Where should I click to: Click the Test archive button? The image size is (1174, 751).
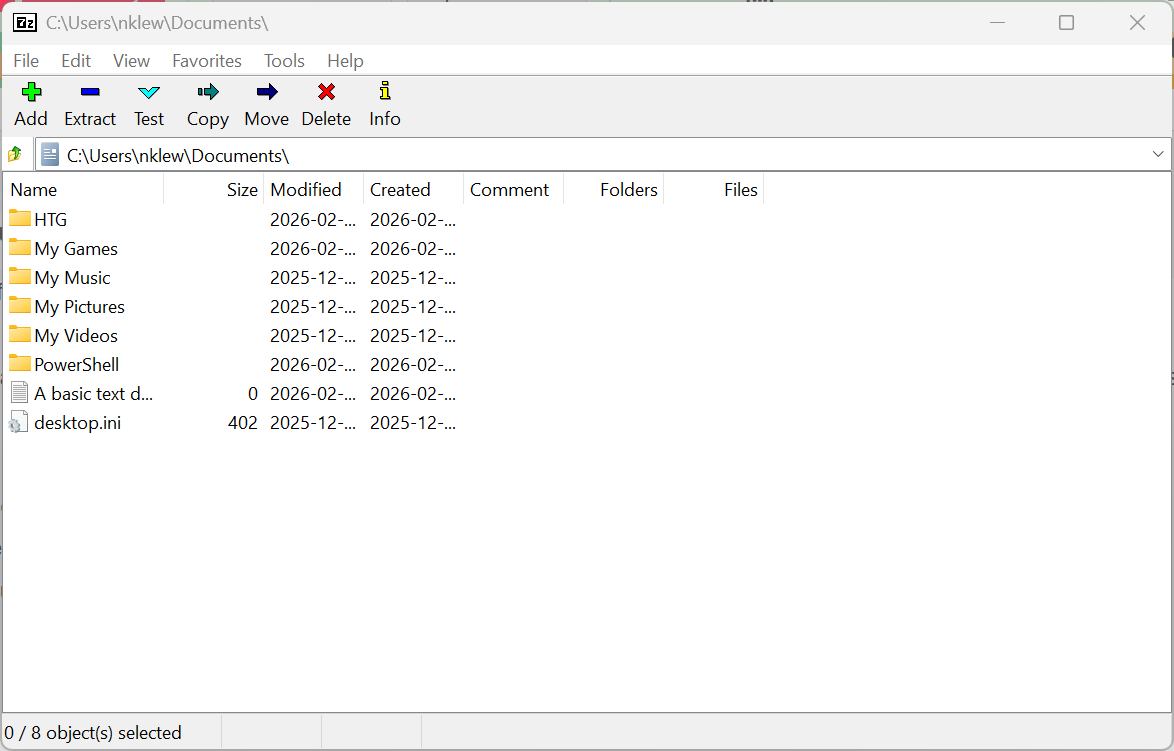(x=149, y=105)
